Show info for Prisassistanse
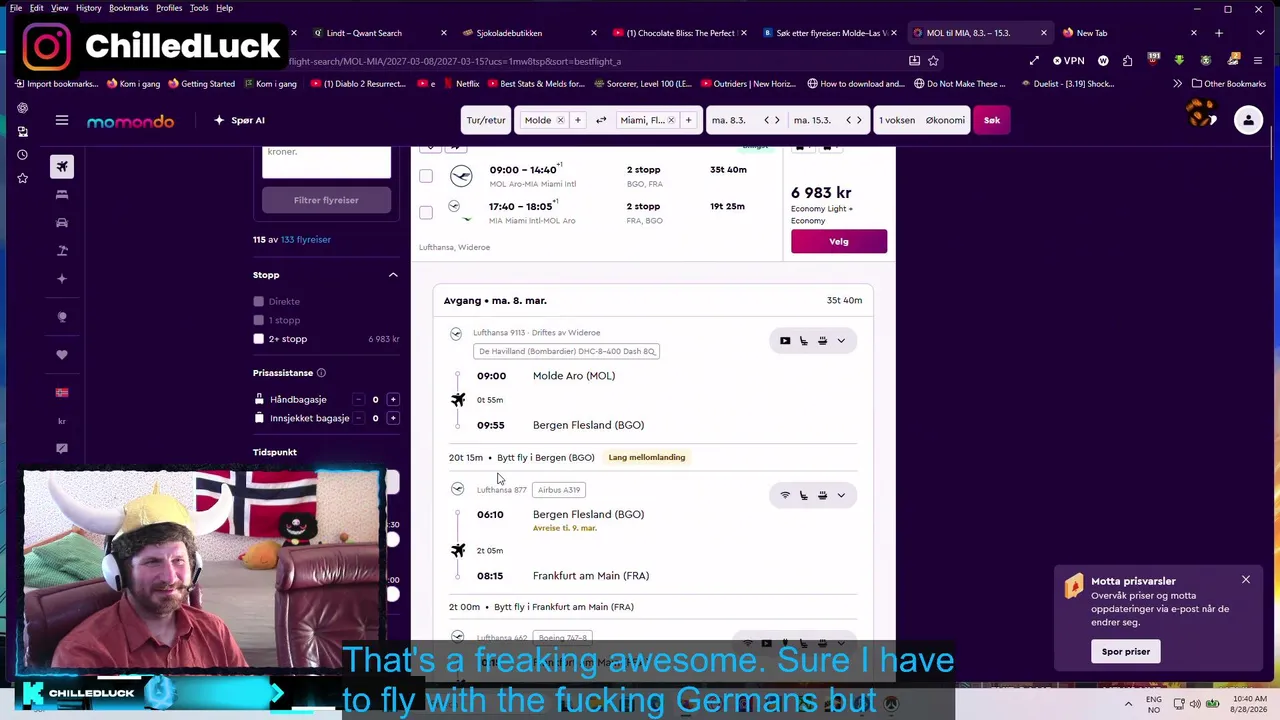This screenshot has height=720, width=1280. pyautogui.click(x=321, y=373)
